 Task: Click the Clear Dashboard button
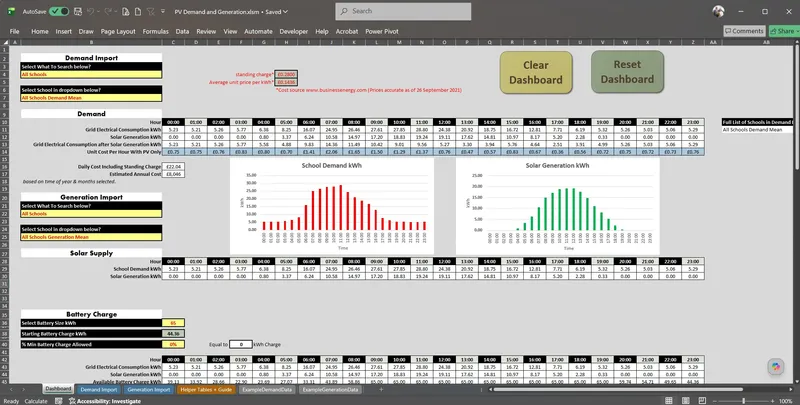(x=536, y=72)
